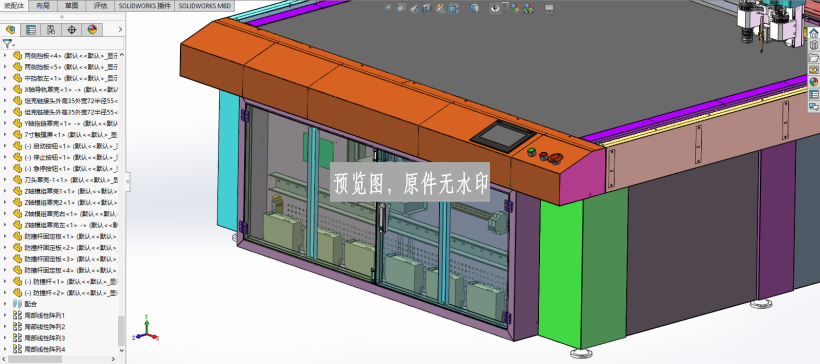Select the 局部线性阵列2 feature row

[39, 326]
